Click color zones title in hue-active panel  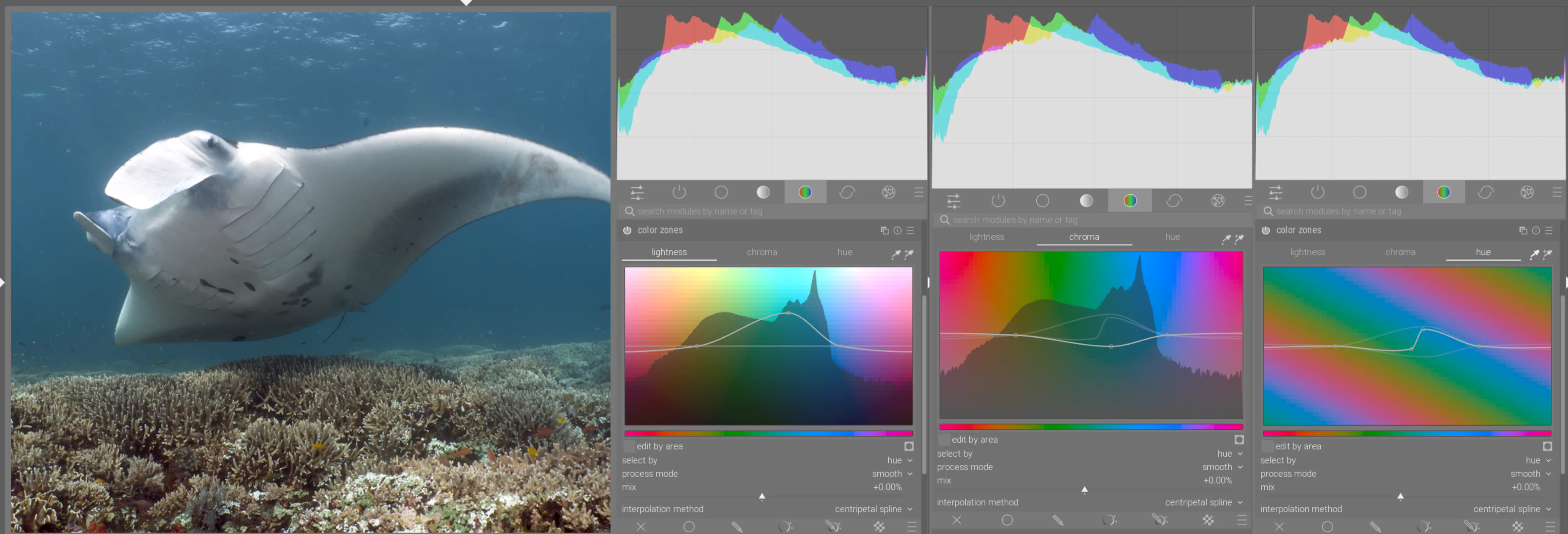click(x=1299, y=230)
